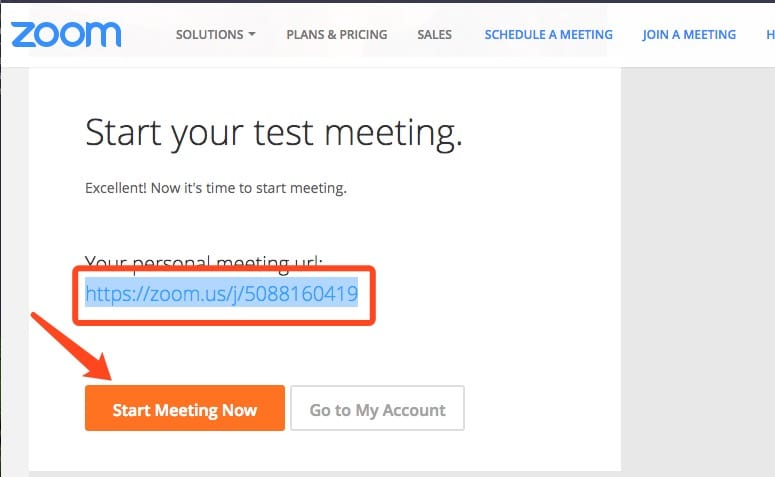
Task: Open the Join a Meeting link
Action: [x=689, y=34]
